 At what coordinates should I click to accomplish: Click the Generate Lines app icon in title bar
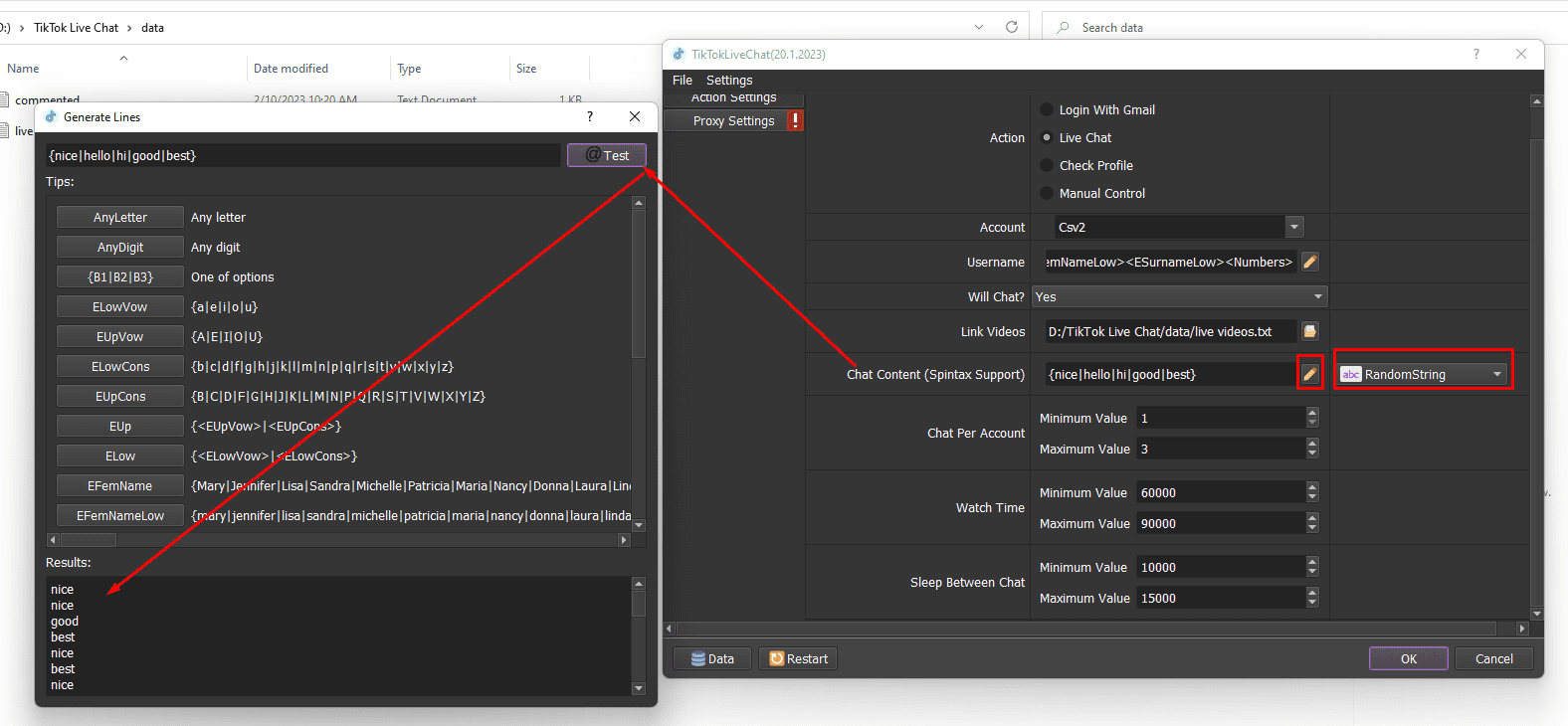coord(51,116)
